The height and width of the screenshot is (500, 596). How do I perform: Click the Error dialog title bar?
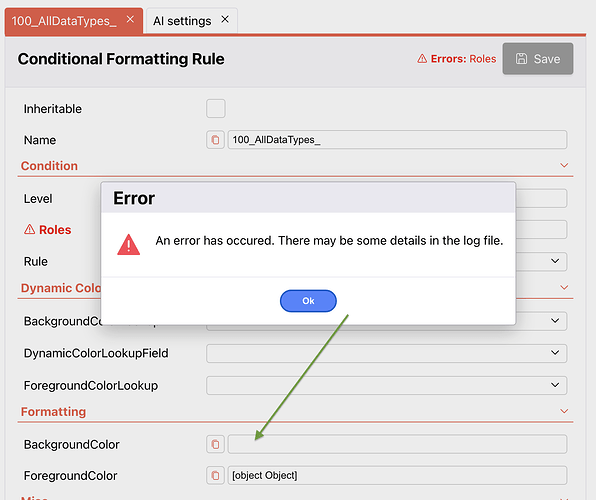308,198
